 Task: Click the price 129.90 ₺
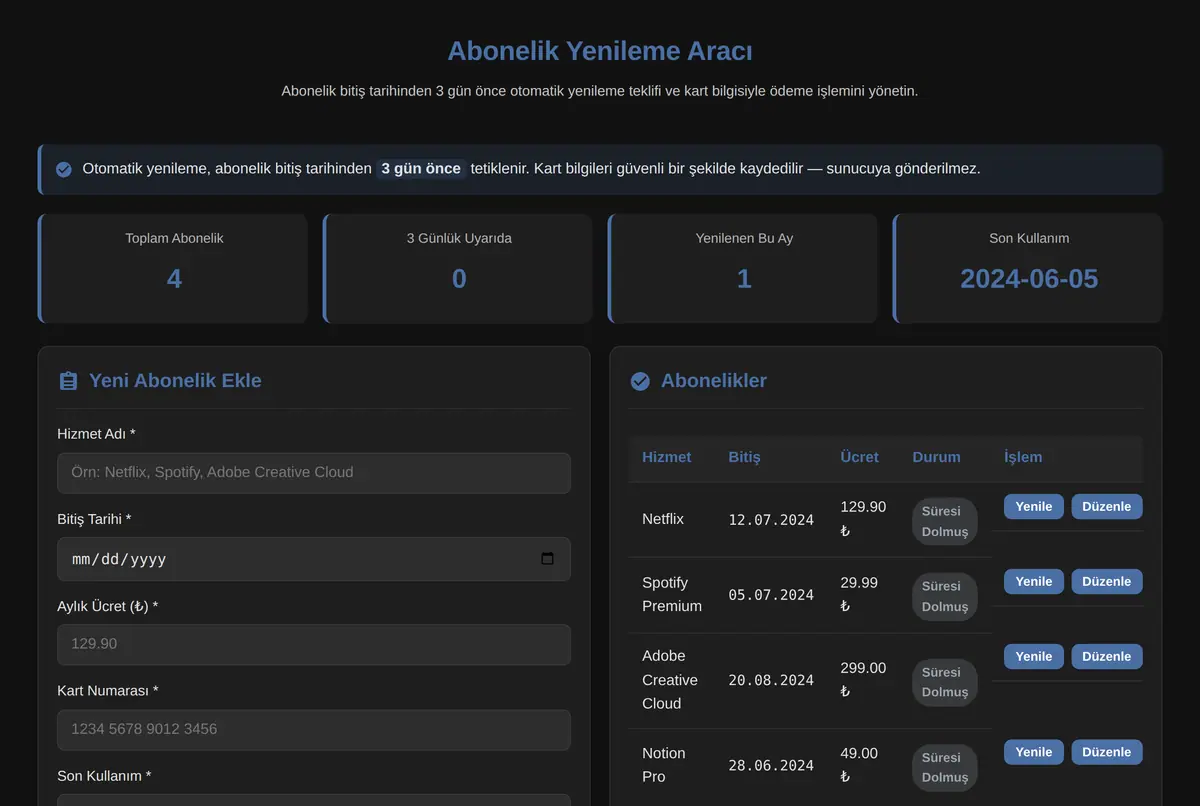point(863,519)
